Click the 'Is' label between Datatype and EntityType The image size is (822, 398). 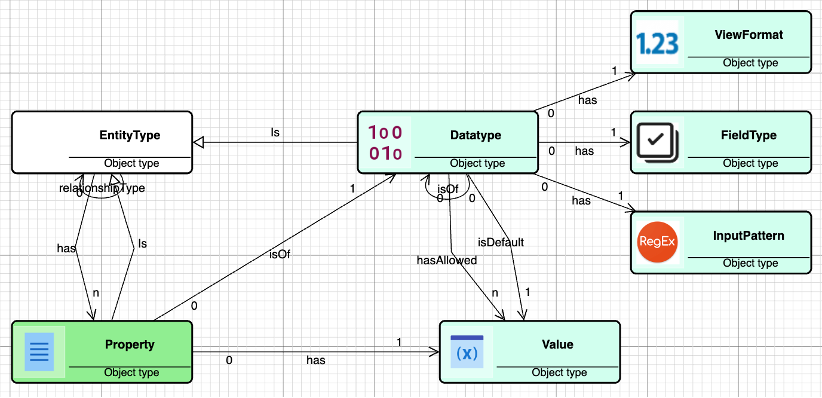click(x=275, y=133)
